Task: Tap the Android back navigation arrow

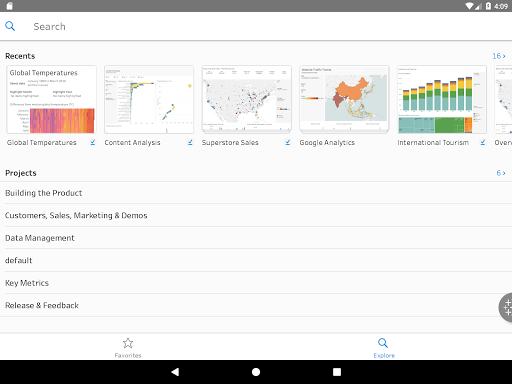Action: [x=175, y=372]
